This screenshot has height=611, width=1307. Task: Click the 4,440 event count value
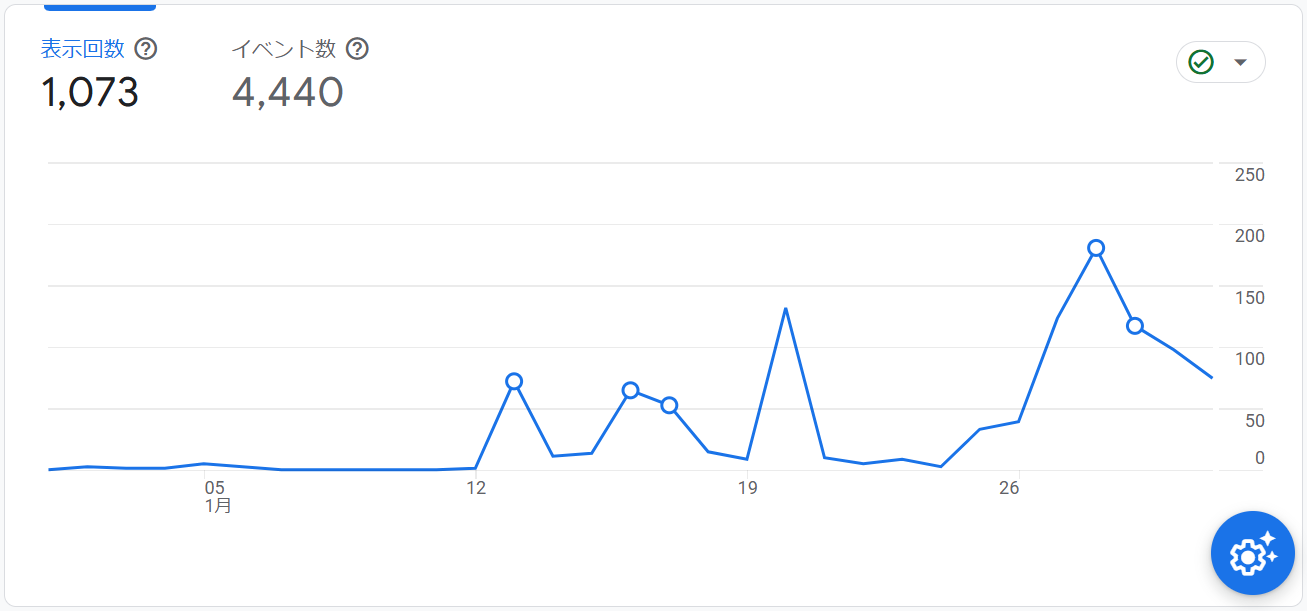pyautogui.click(x=288, y=93)
